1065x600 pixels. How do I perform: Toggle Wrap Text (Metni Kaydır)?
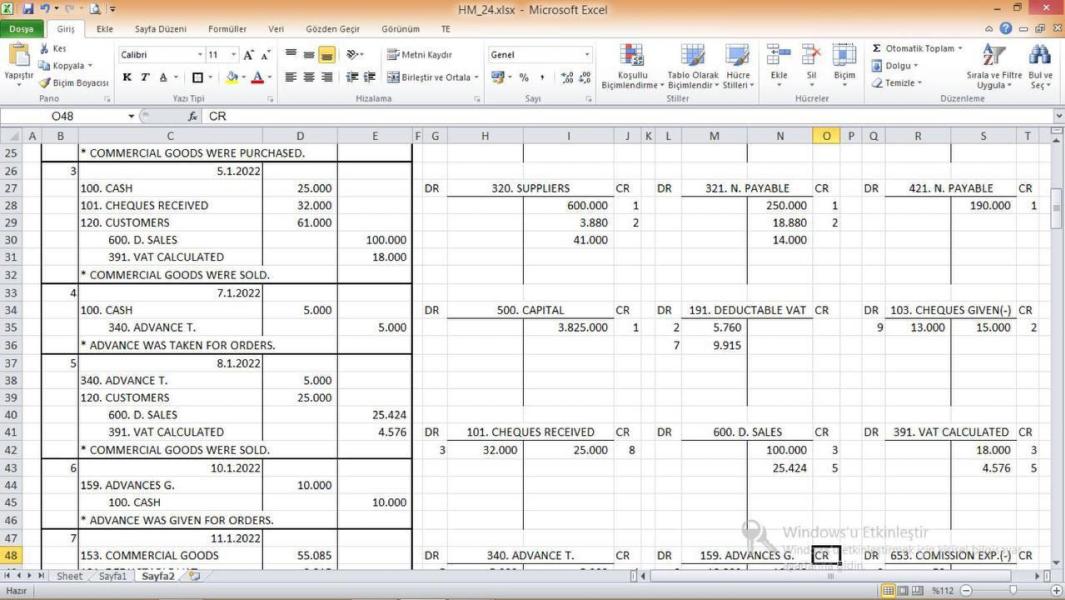(x=420, y=55)
